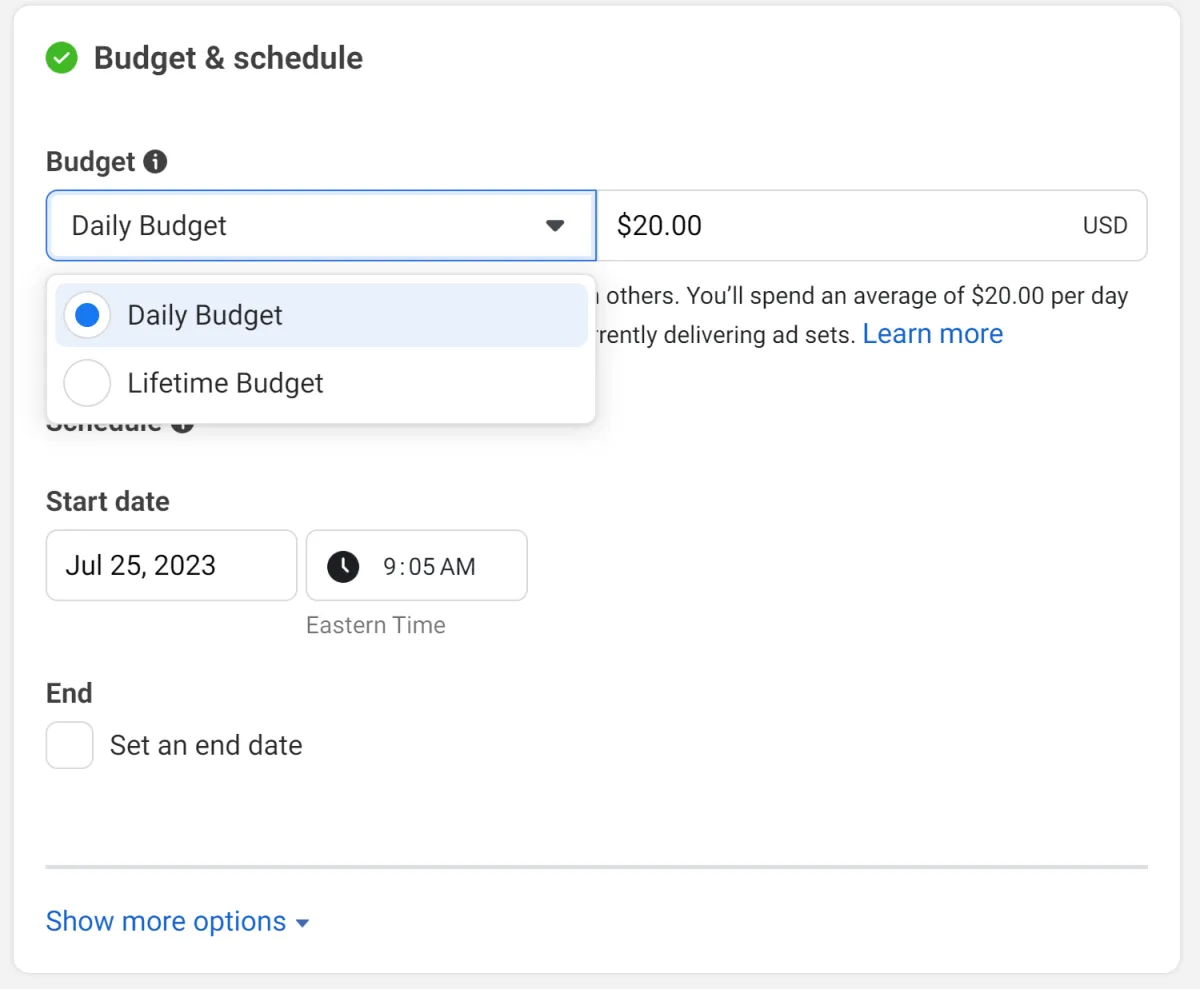Image resolution: width=1200 pixels, height=989 pixels.
Task: Click the green checkmark beside Budget & schedule
Action: tap(61, 58)
